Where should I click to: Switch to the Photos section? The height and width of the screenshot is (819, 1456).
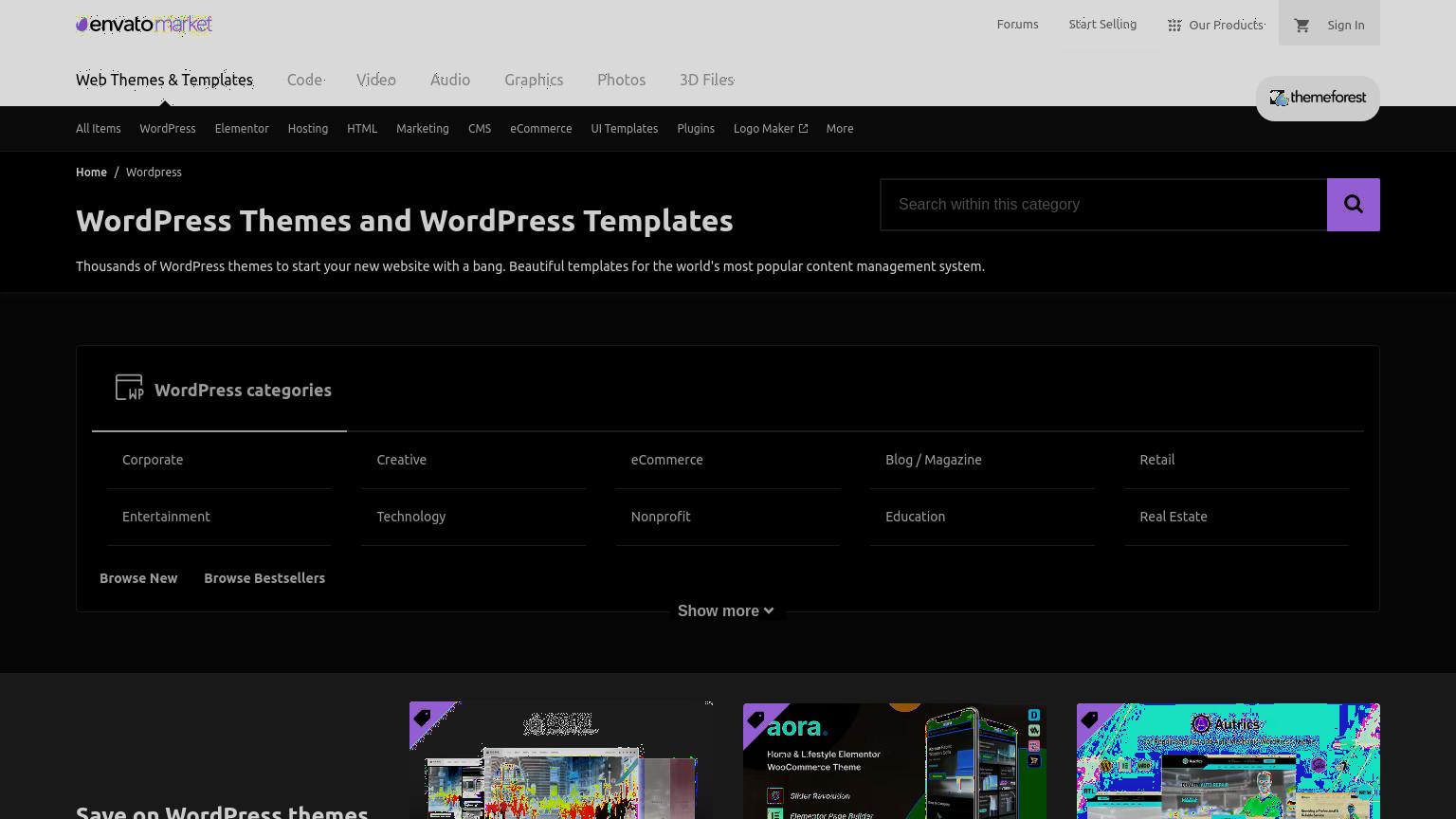621,80
